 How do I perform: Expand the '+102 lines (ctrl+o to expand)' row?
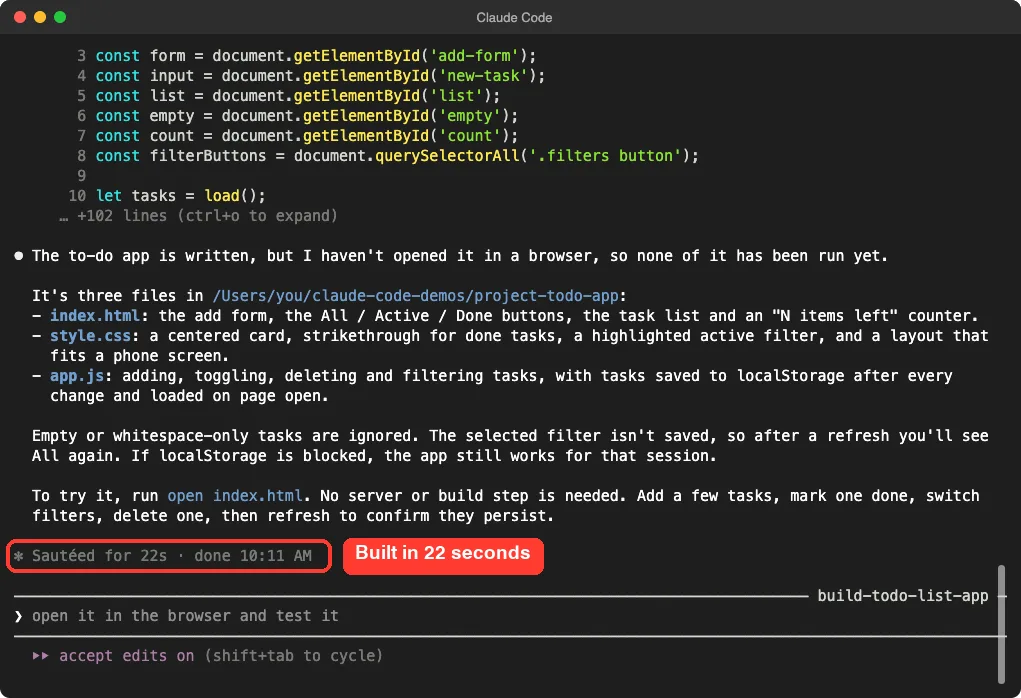point(199,216)
